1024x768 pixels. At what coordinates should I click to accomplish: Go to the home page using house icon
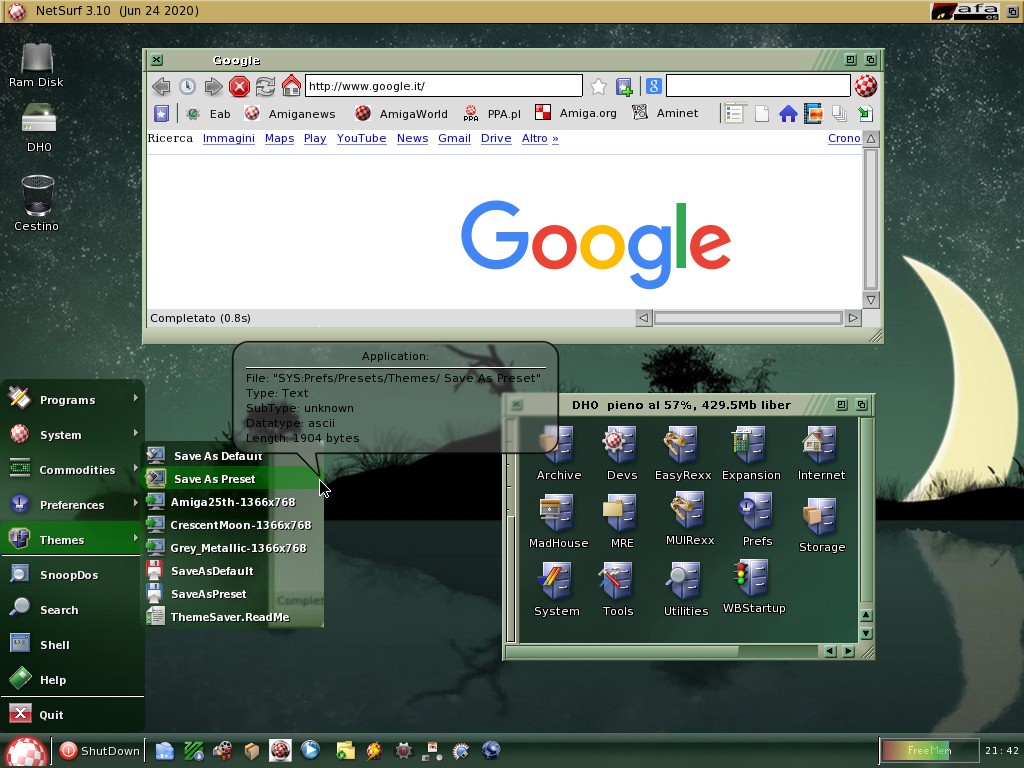click(291, 86)
